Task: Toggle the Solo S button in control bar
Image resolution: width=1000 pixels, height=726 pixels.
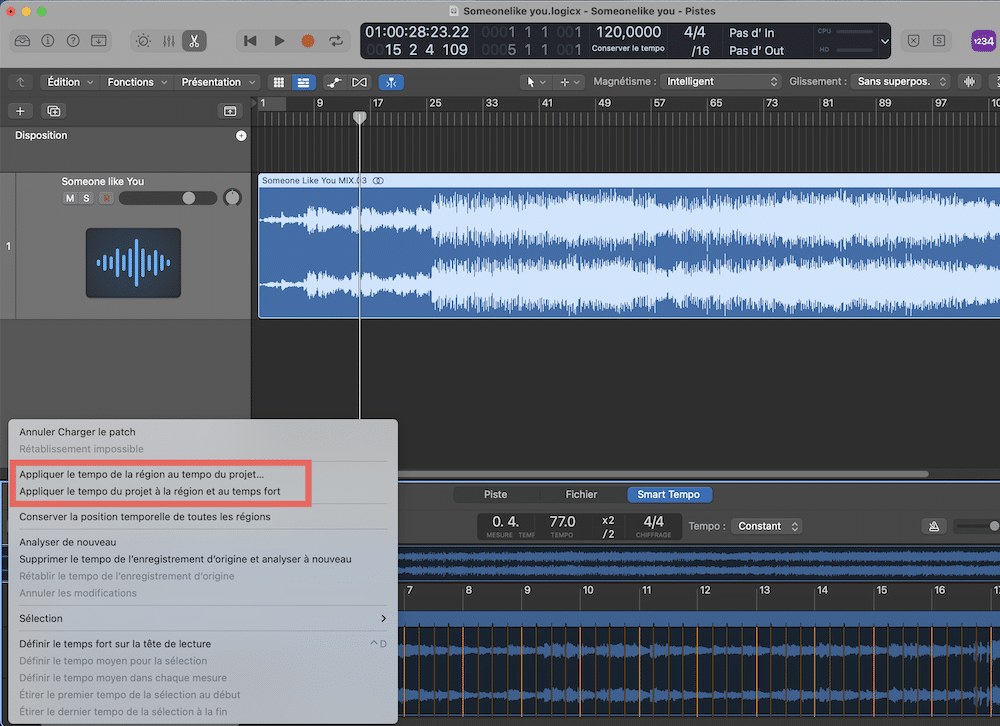Action: click(939, 41)
